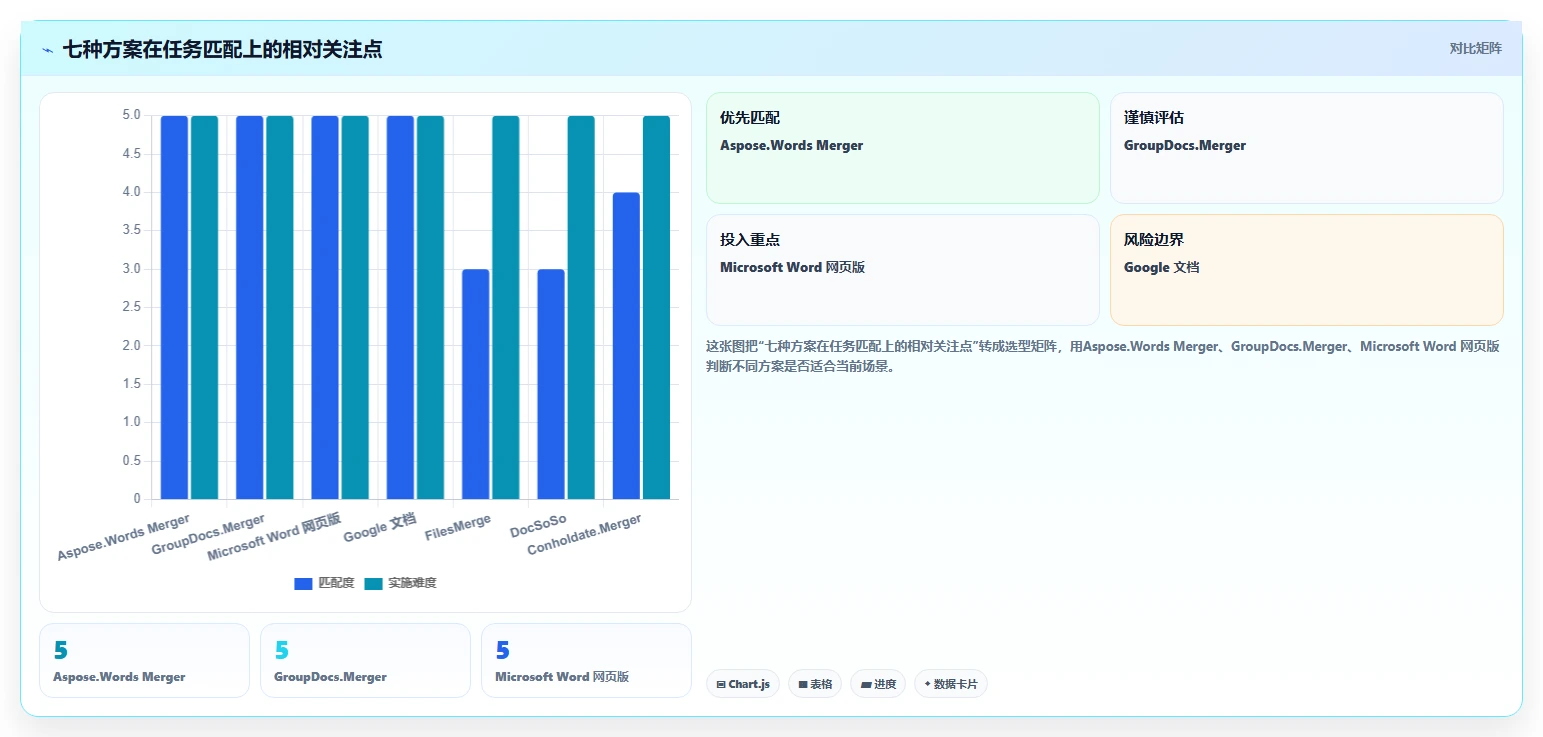
Task: Click the Conholdate.Merger axis label
Action: tap(584, 535)
